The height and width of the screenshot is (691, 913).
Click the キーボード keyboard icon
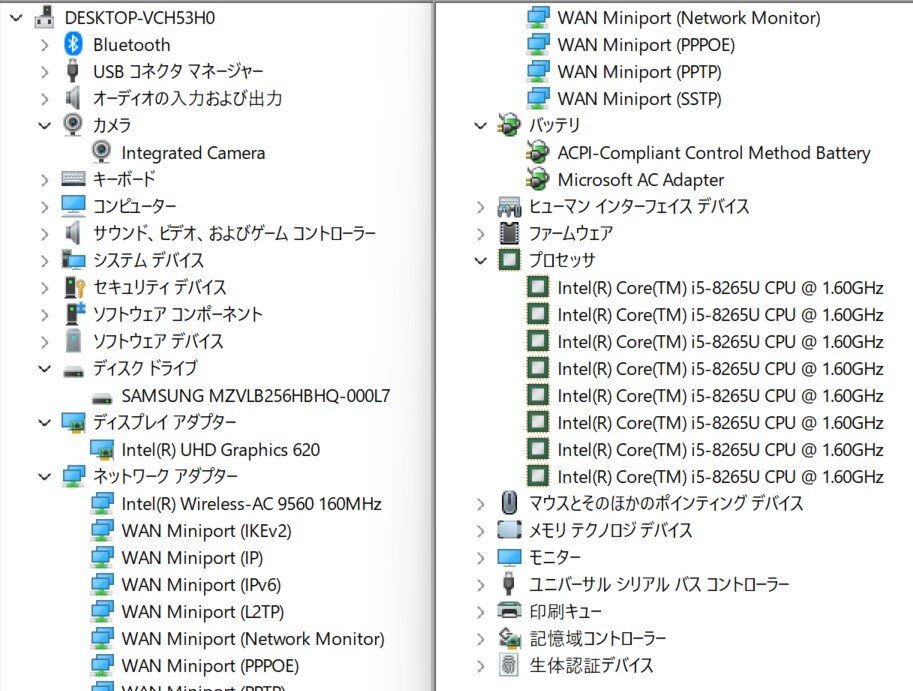tap(73, 179)
